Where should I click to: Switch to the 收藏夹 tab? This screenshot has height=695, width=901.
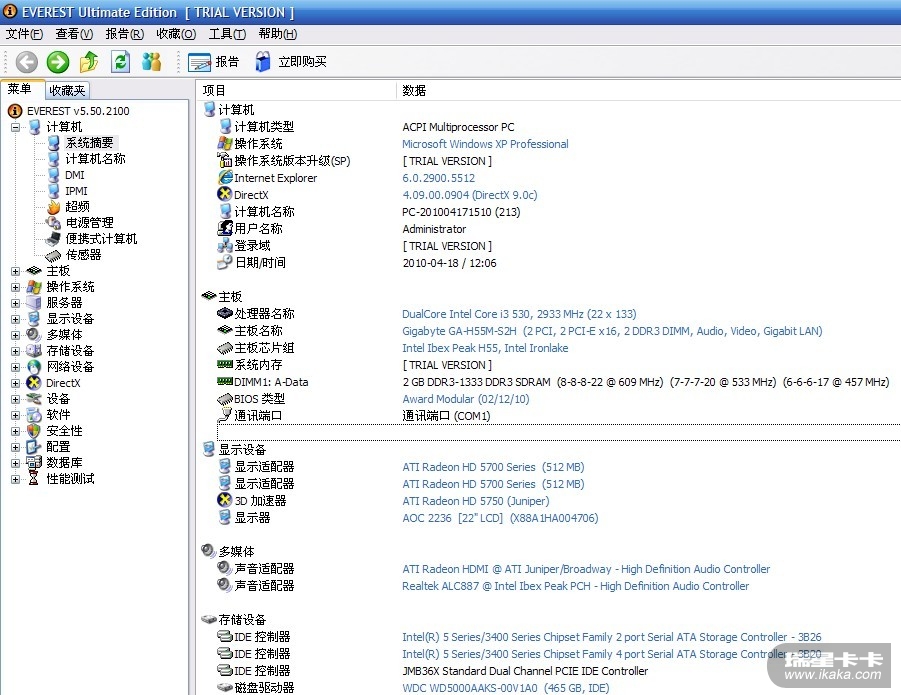click(x=67, y=90)
